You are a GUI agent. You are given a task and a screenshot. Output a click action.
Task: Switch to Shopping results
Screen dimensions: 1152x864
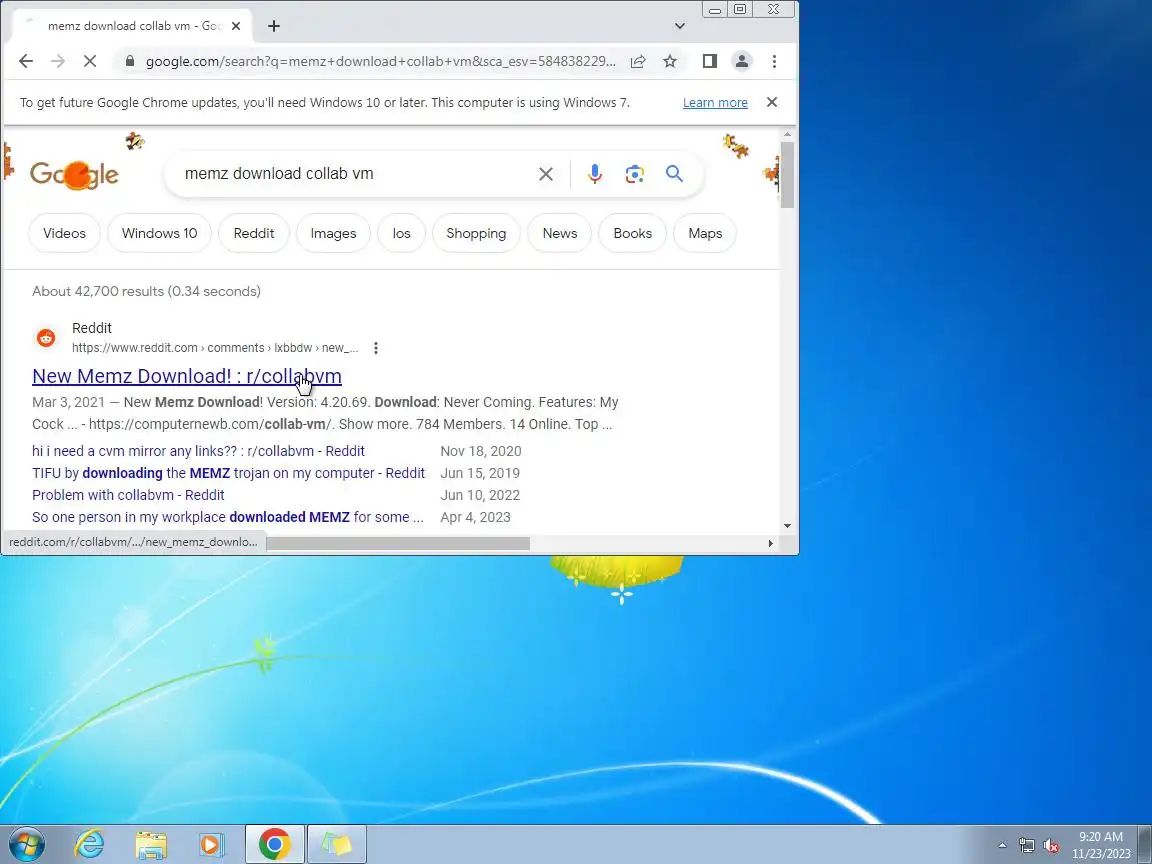(476, 233)
